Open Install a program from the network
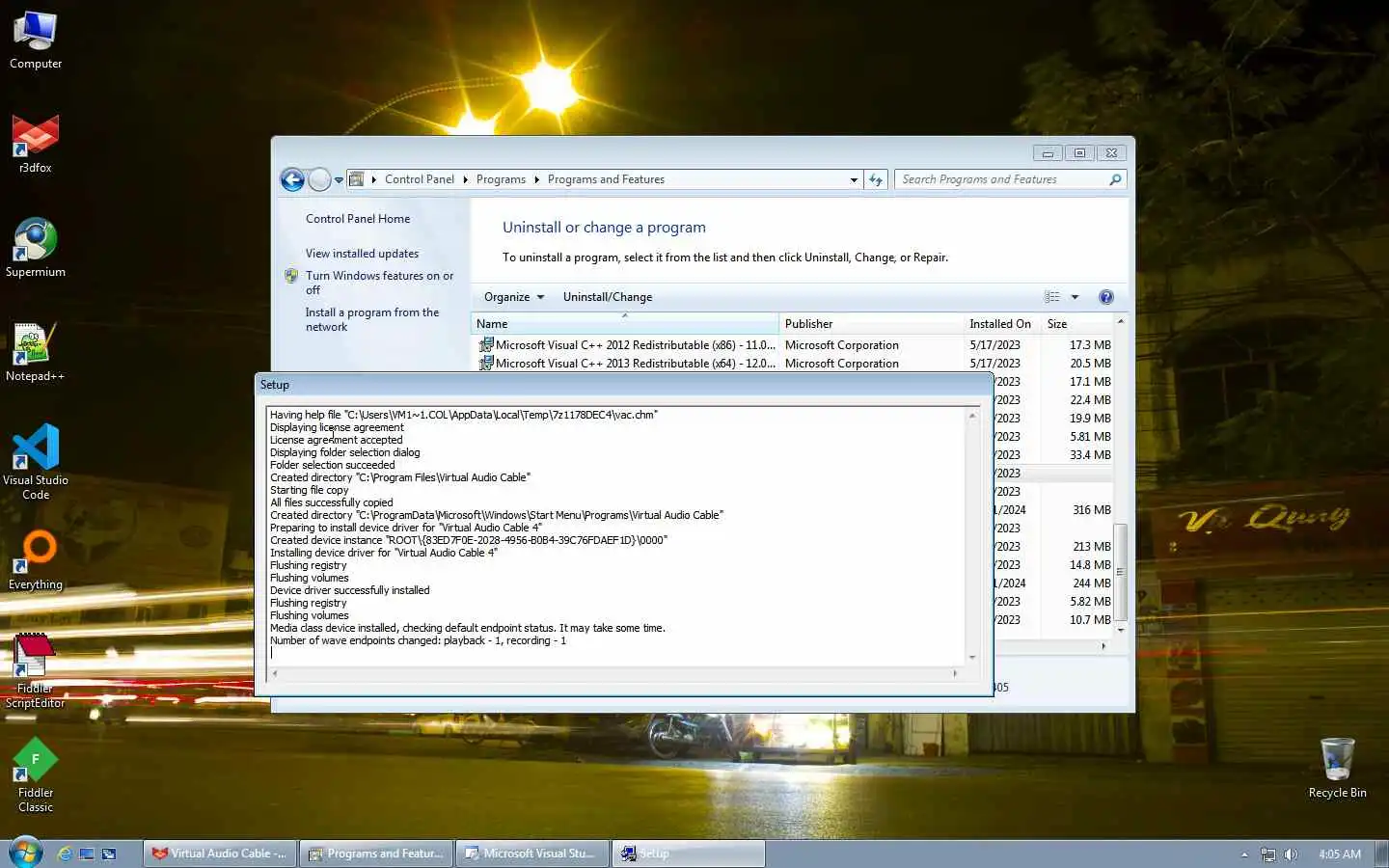This screenshot has height=868, width=1389. (372, 319)
